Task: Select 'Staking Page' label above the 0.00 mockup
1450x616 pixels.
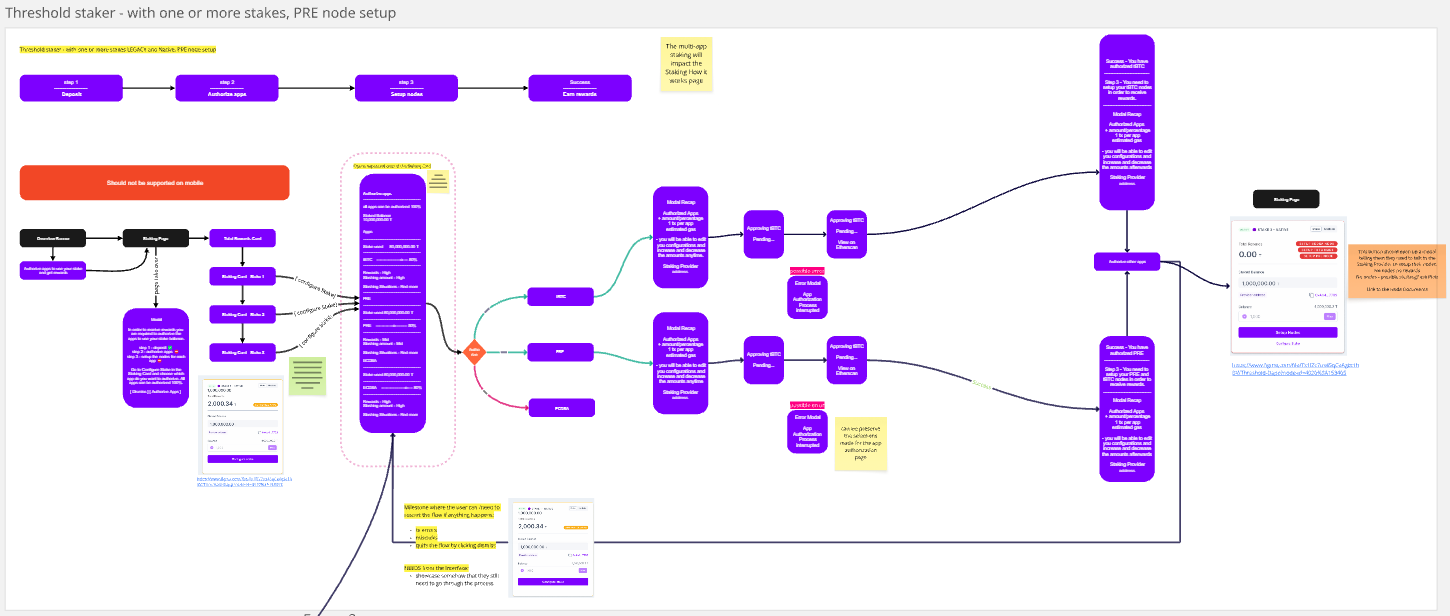Action: (x=1285, y=199)
